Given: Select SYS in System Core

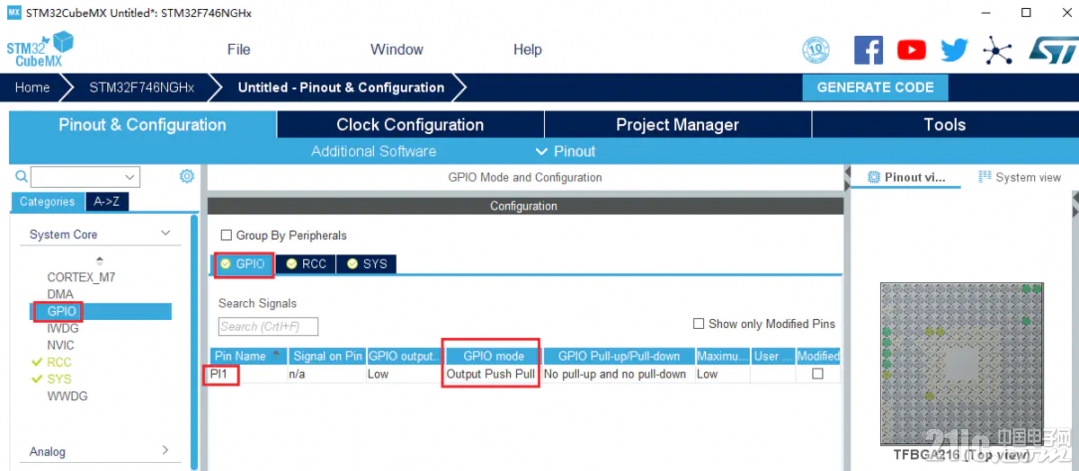Looking at the screenshot, I should [59, 379].
